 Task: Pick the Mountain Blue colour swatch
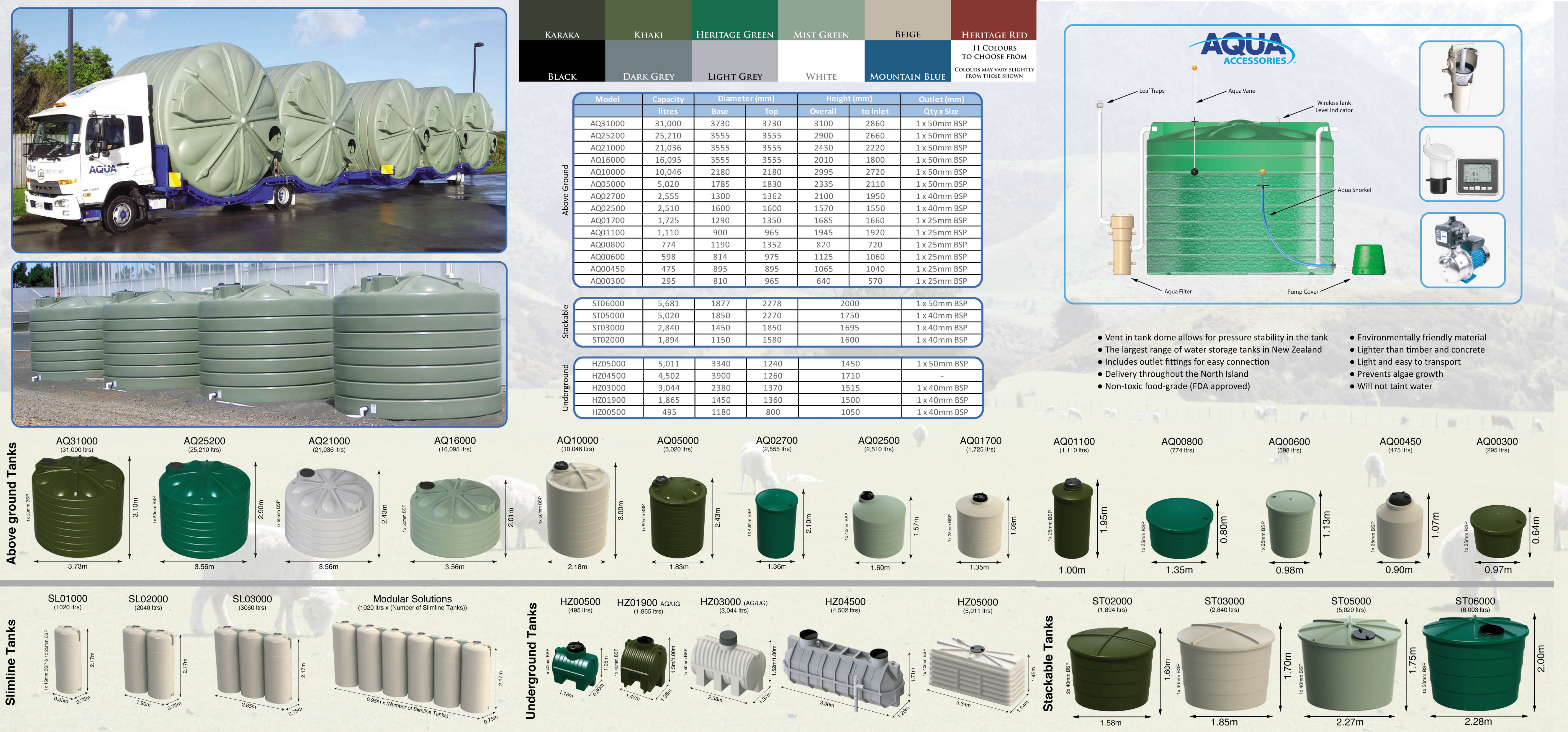pyautogui.click(x=908, y=61)
